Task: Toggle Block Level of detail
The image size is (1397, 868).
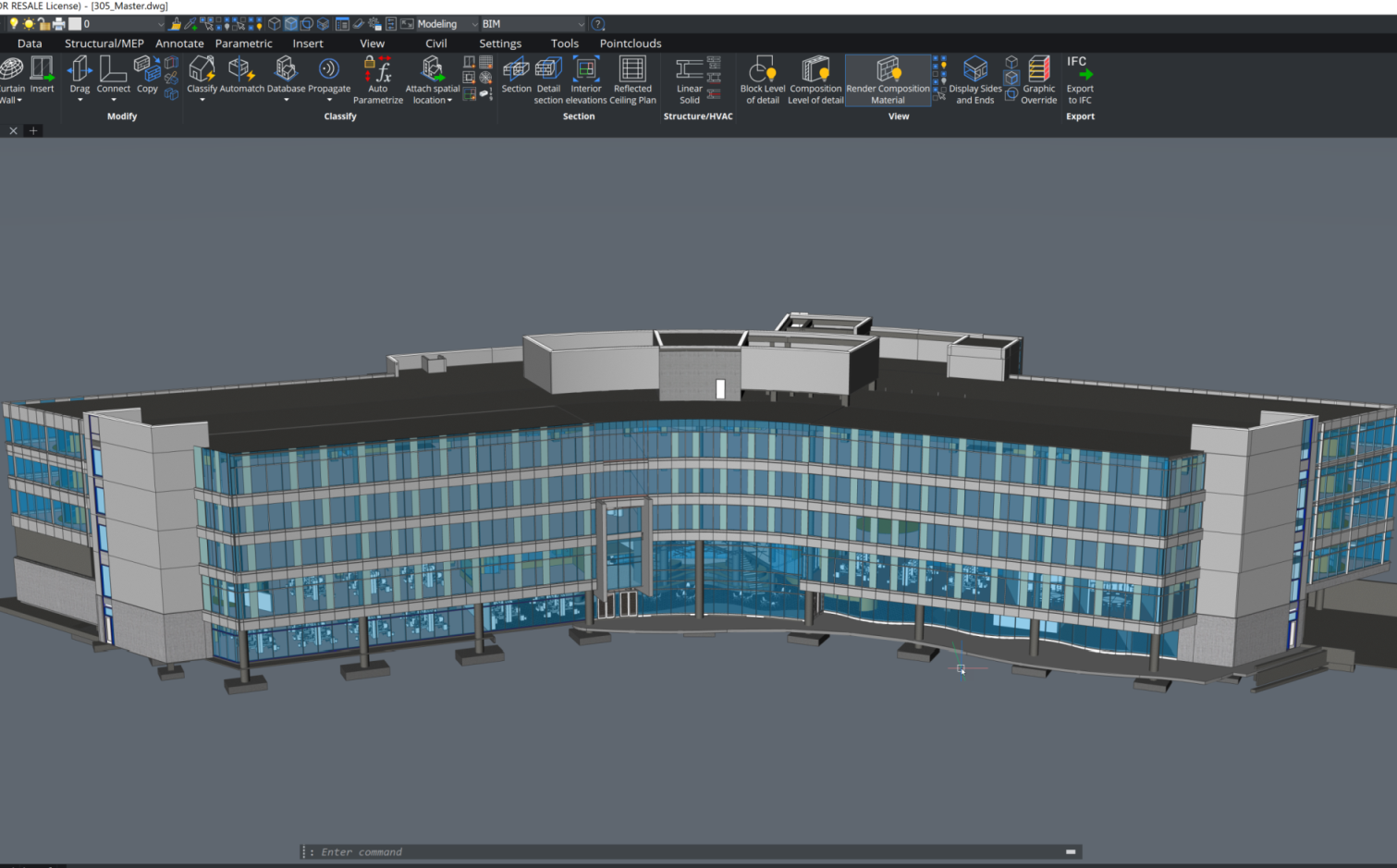Action: (763, 79)
